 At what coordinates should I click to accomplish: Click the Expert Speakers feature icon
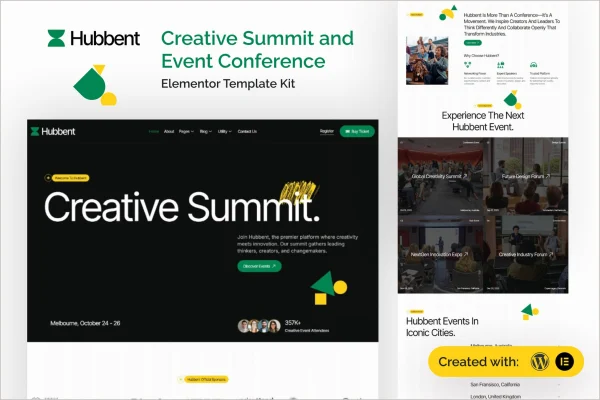[501, 65]
